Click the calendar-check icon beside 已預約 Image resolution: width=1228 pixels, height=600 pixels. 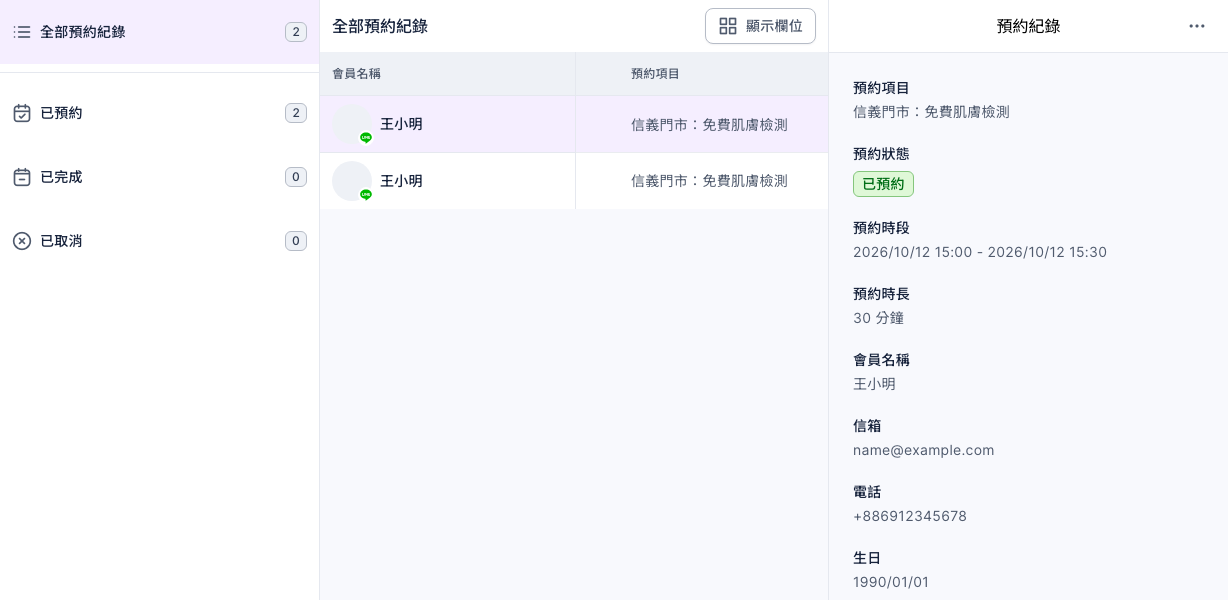tap(22, 113)
